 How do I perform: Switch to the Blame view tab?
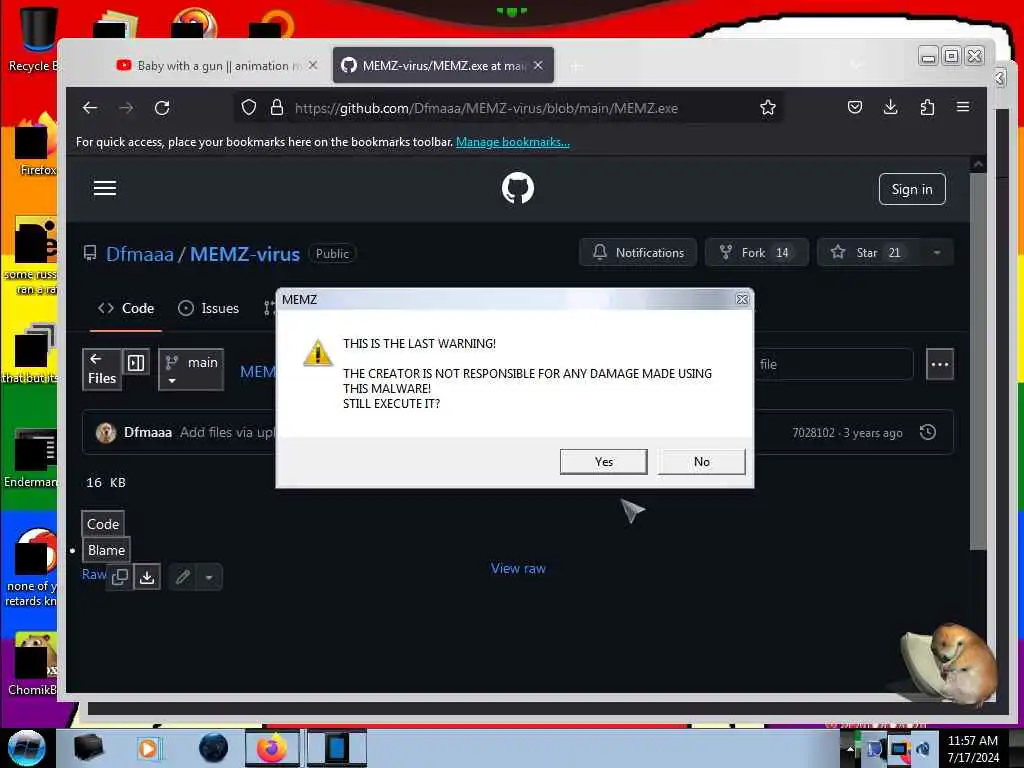coord(106,551)
